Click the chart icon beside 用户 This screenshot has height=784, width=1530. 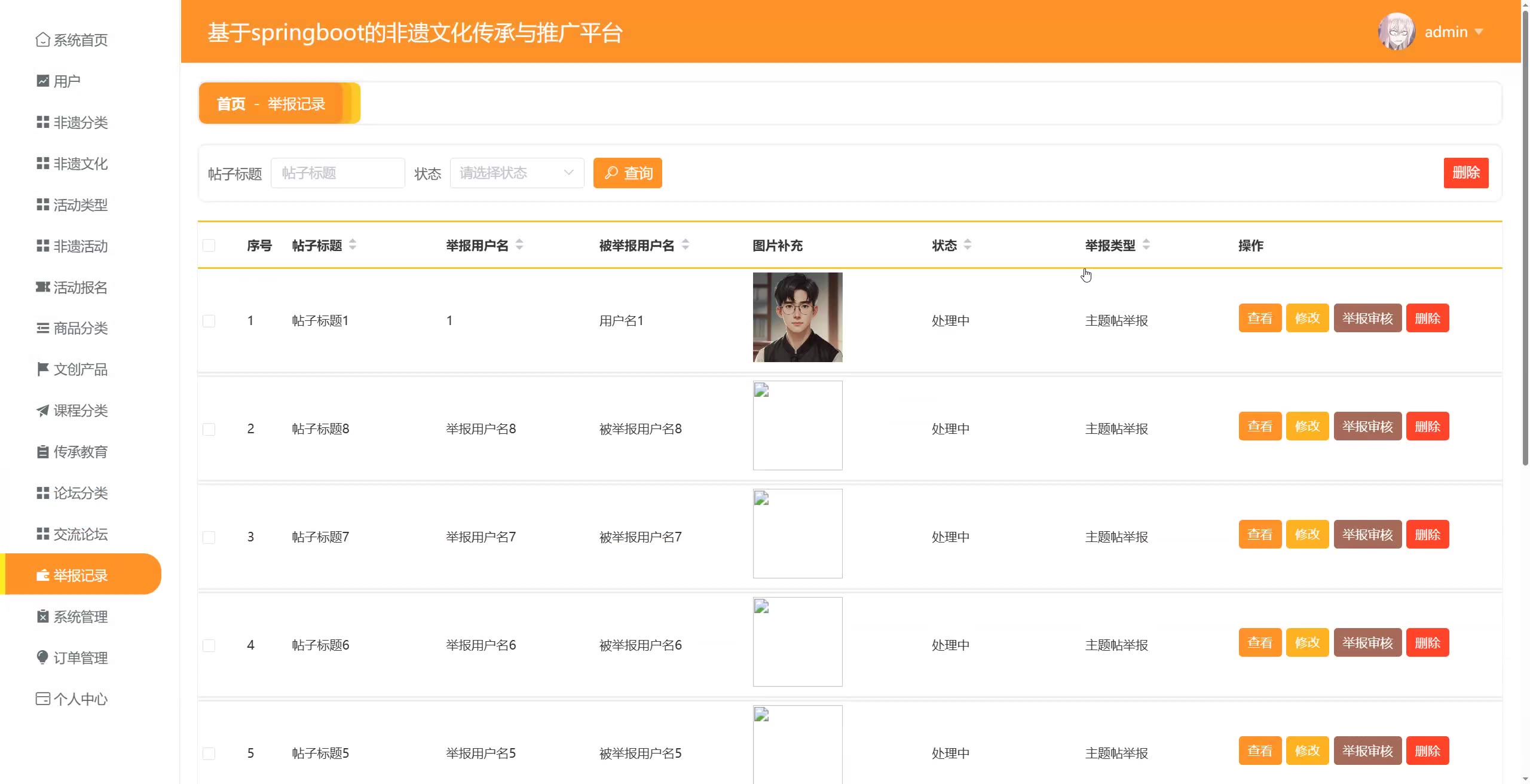[42, 81]
